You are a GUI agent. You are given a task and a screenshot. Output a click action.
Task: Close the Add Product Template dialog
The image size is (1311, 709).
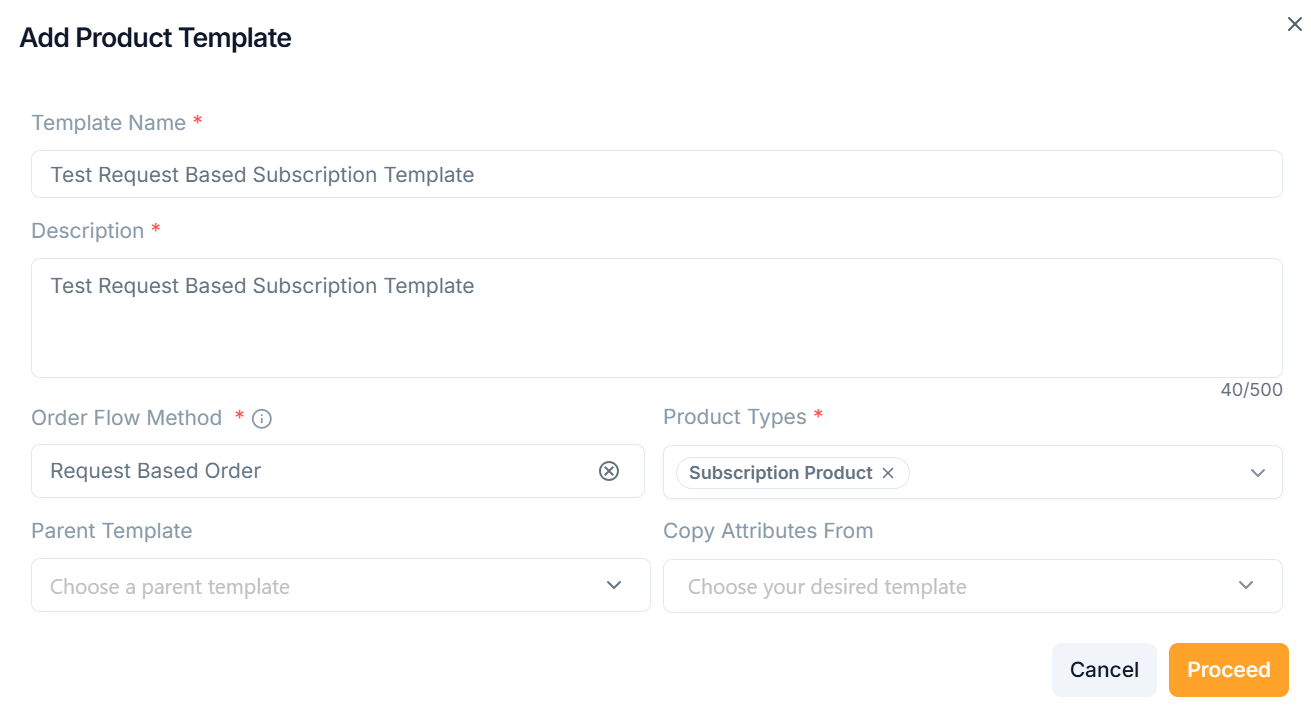[1294, 25]
